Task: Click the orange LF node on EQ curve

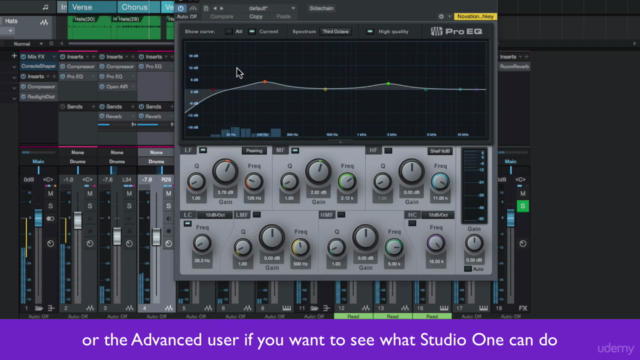Action: point(265,82)
